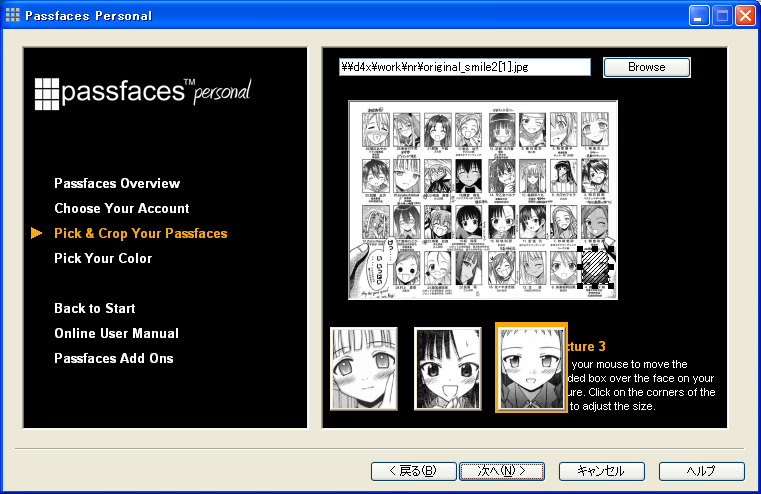Click the hatched crop selection box
Image resolution: width=761 pixels, height=494 pixels.
595,267
